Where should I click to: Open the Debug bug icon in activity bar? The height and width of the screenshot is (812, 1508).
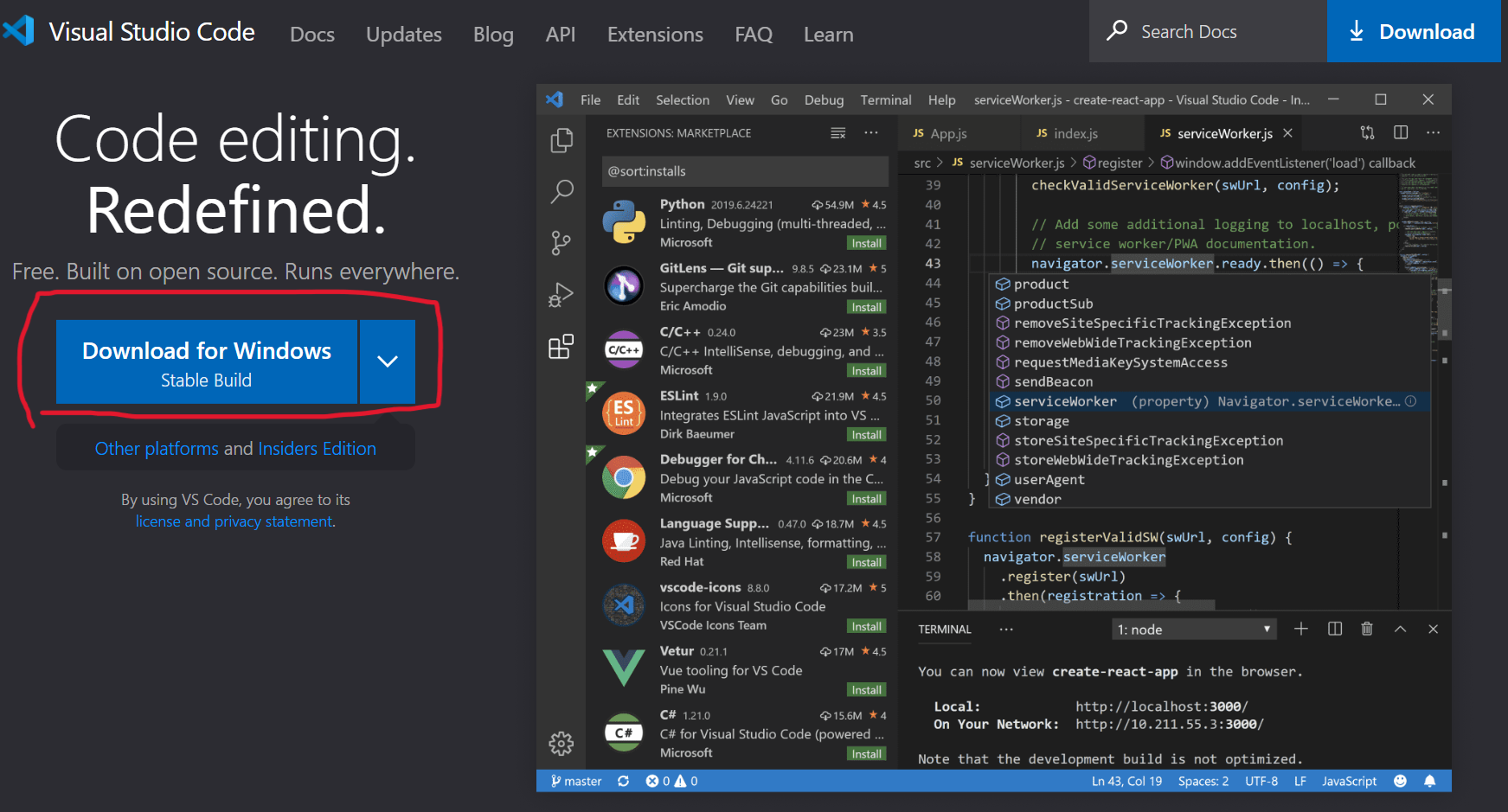(561, 295)
